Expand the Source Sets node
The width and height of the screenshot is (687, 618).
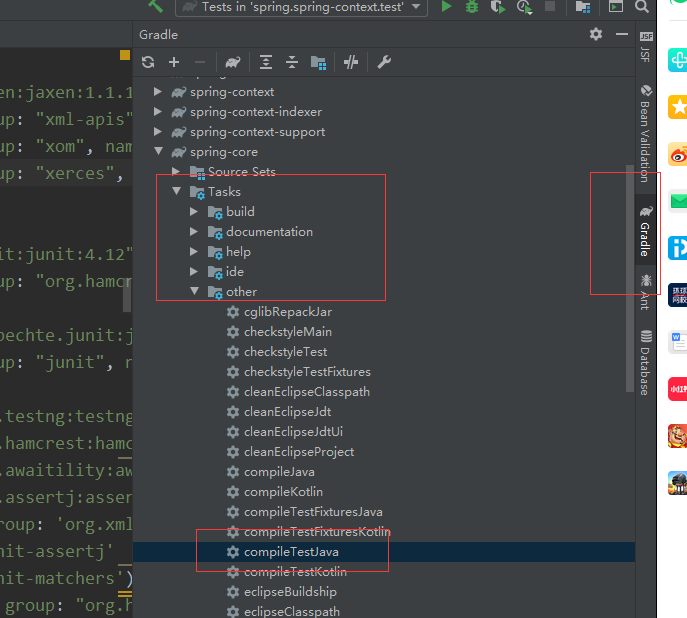[176, 171]
